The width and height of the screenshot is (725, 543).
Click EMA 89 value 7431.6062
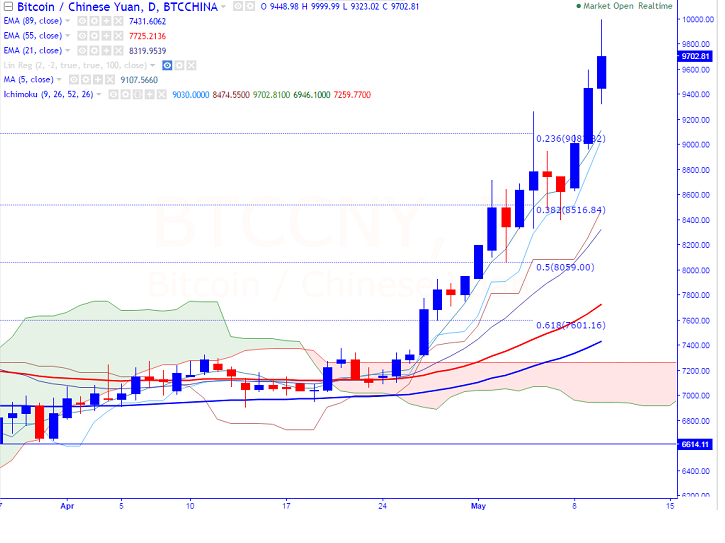coord(147,22)
